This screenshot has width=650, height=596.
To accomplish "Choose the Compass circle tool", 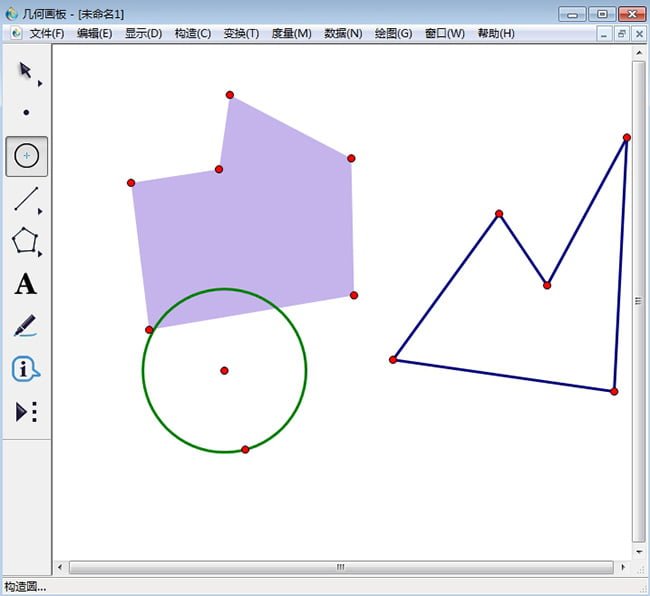I will (26, 156).
